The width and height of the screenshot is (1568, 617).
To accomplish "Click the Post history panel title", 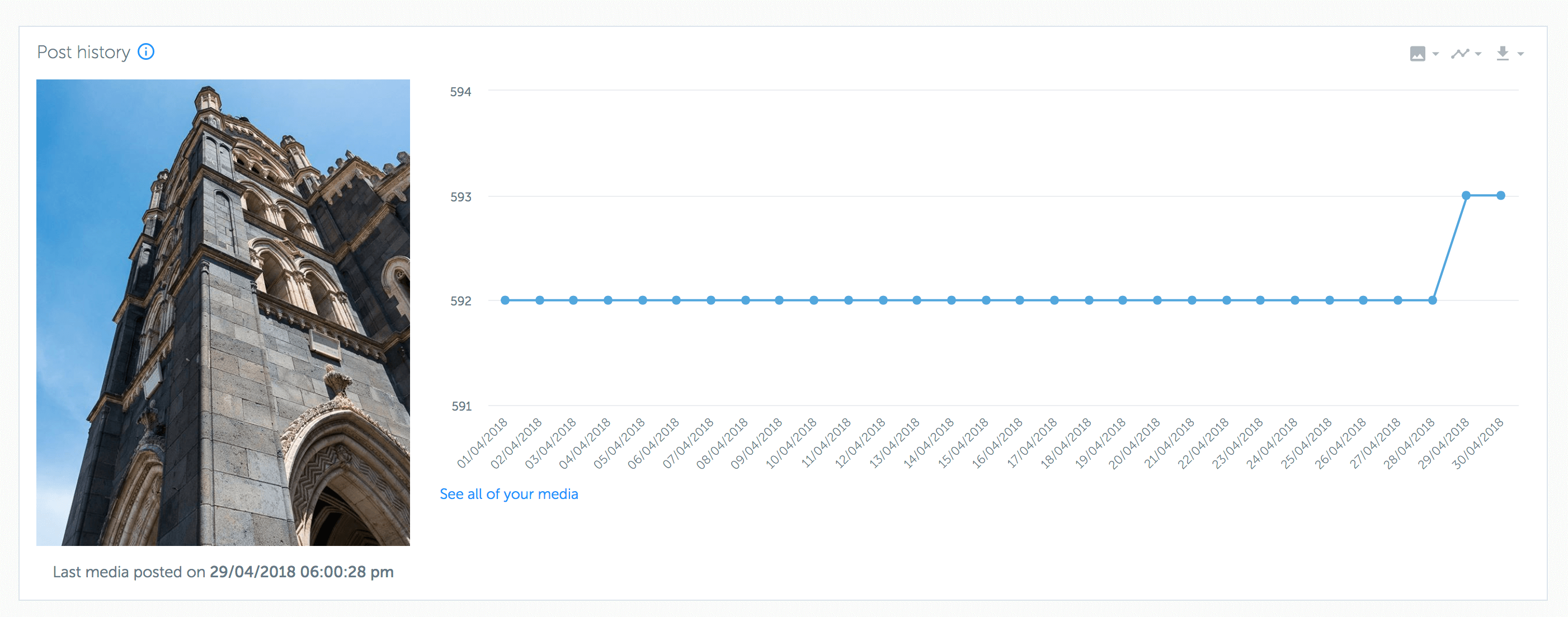I will [x=84, y=51].
